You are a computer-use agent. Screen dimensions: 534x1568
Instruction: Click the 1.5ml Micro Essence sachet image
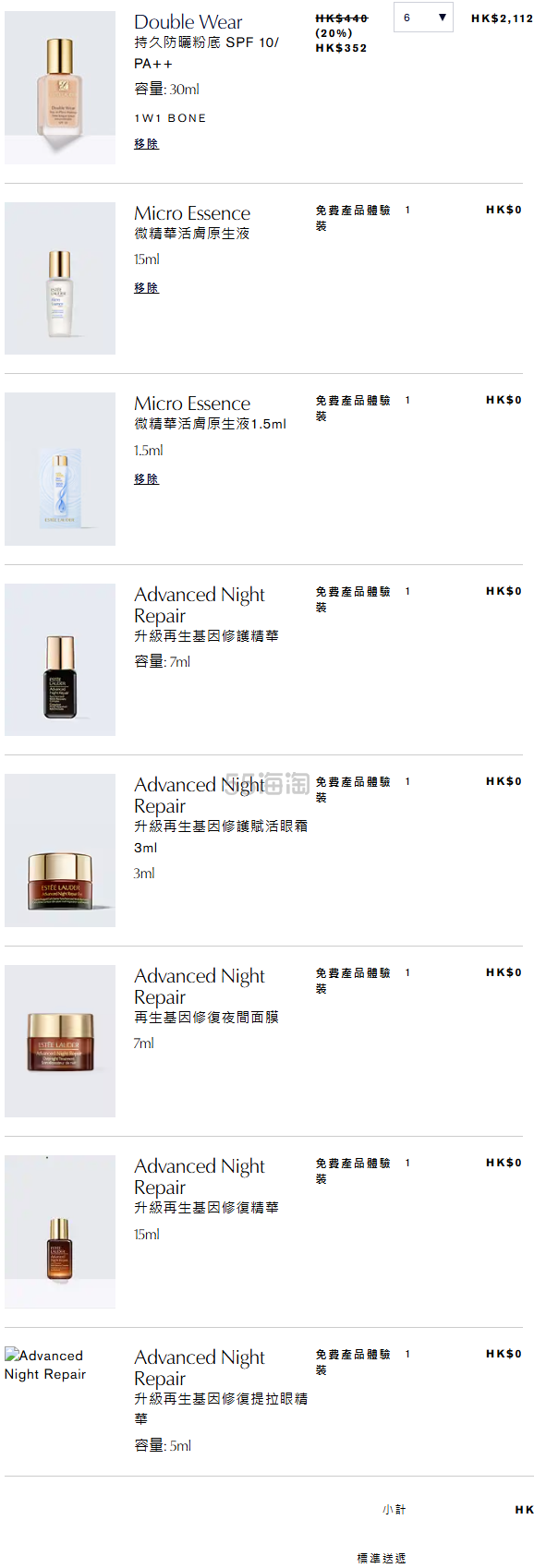(60, 469)
